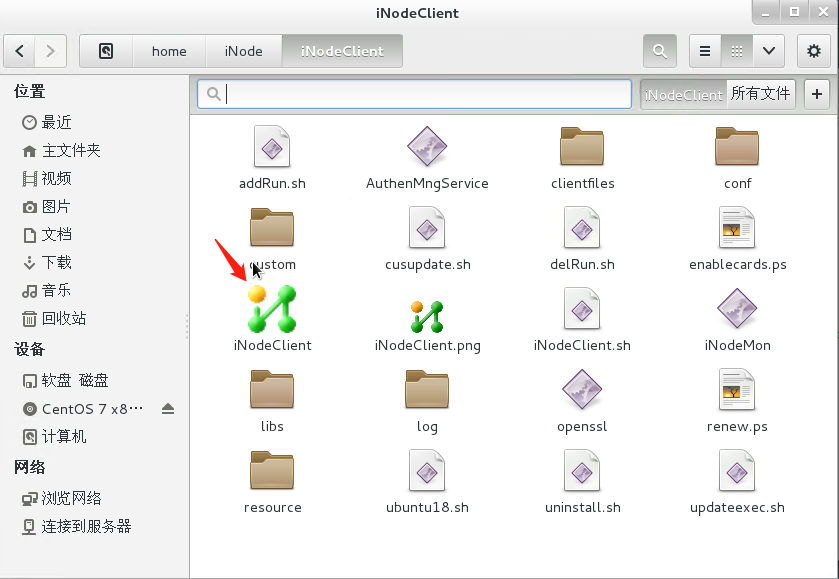Viewport: 839px width, 579px height.
Task: Go forward with the right arrow button
Action: pos(51,51)
